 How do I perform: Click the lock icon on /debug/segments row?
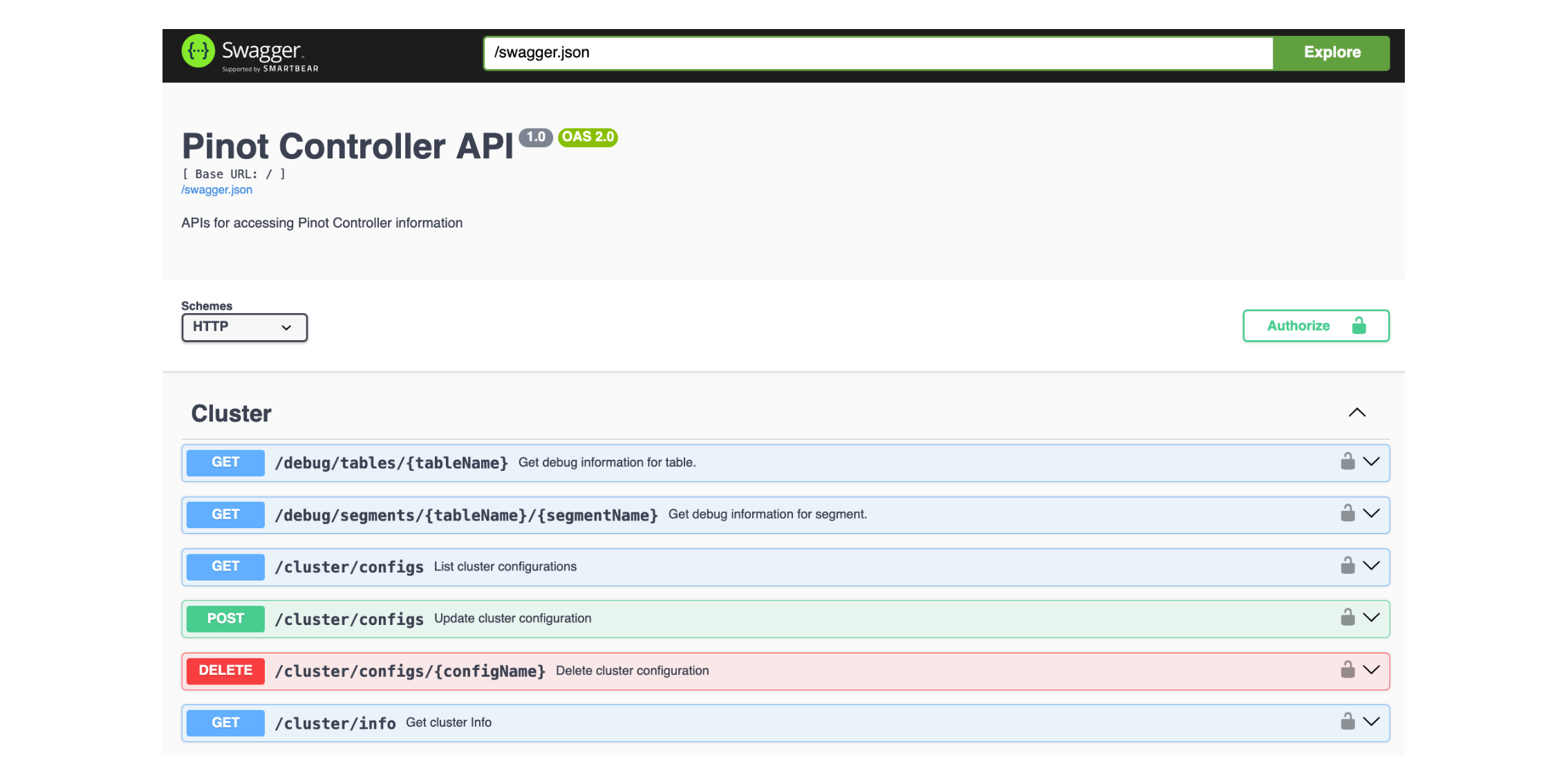click(x=1347, y=513)
